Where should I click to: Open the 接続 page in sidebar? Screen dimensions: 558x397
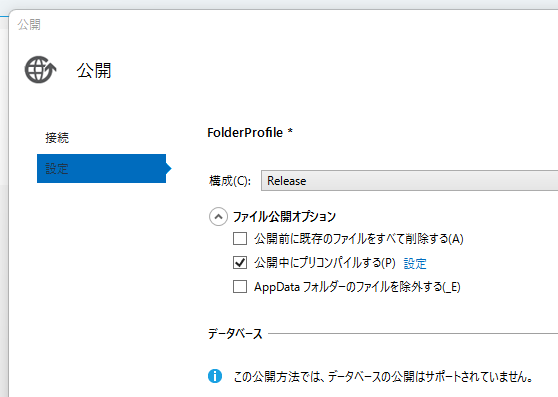[x=57, y=138]
